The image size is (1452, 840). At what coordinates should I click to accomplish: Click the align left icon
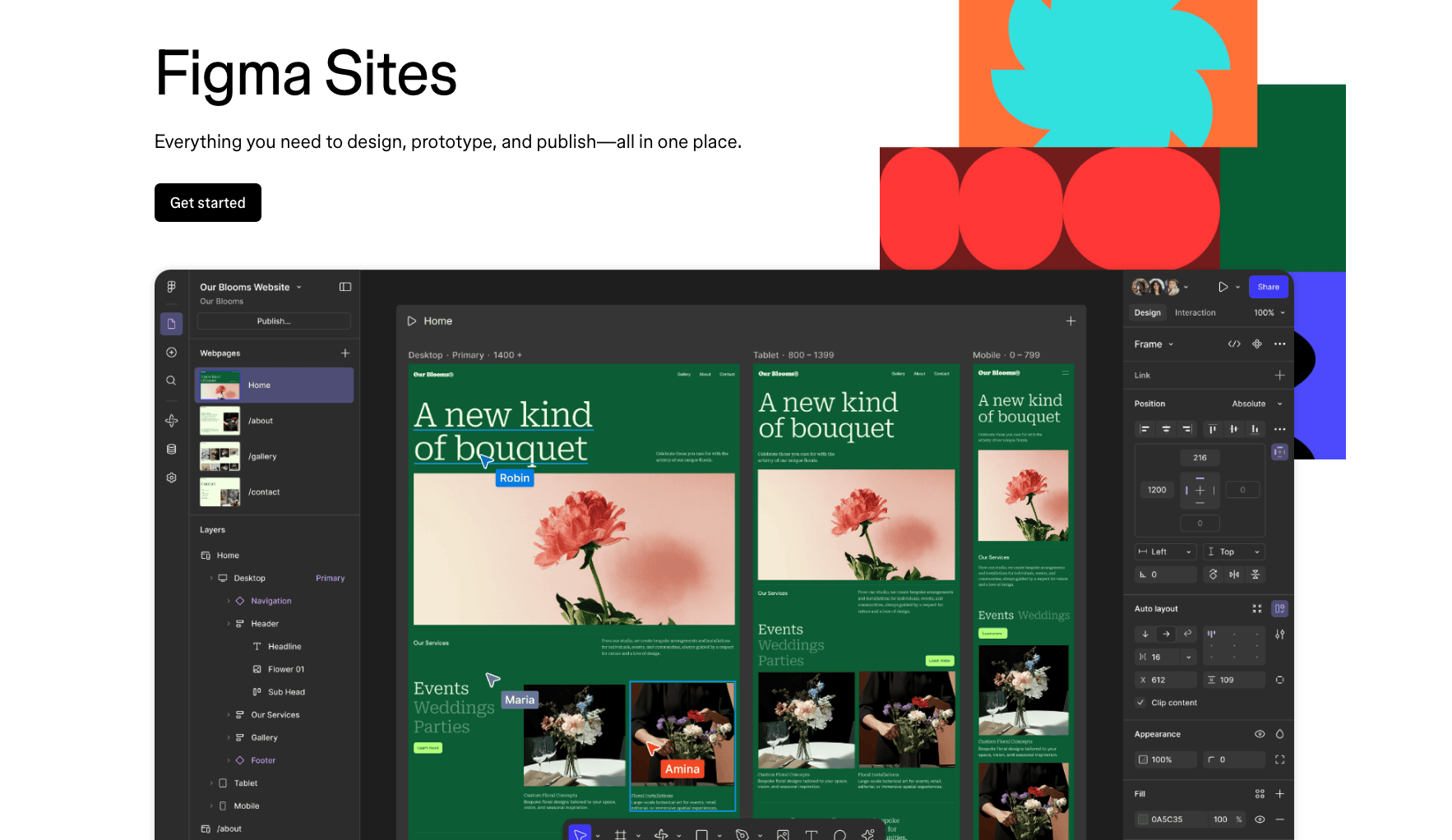tap(1144, 429)
